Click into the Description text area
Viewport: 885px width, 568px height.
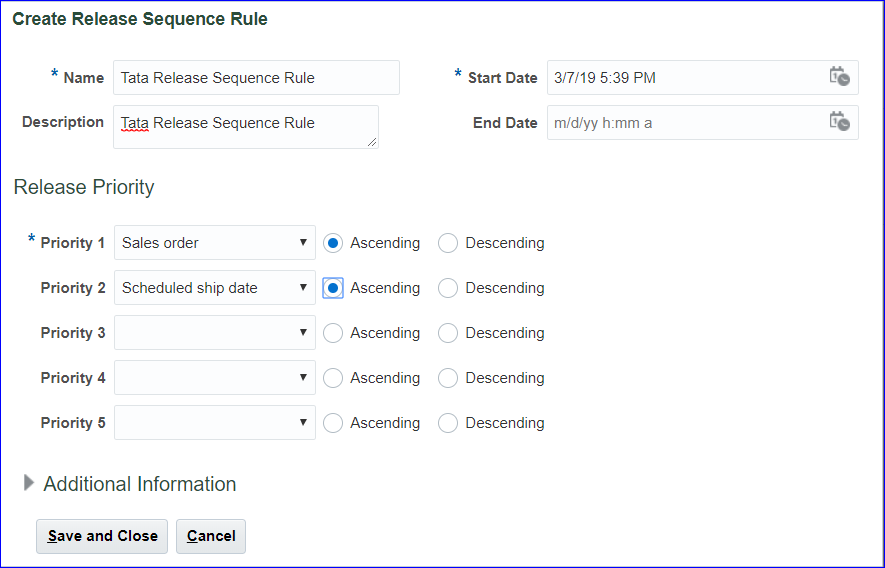pos(245,127)
